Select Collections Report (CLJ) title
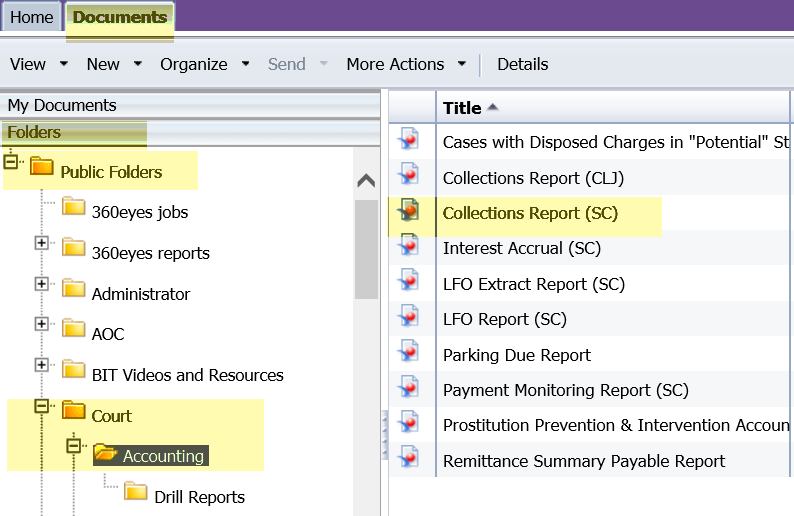 (533, 178)
